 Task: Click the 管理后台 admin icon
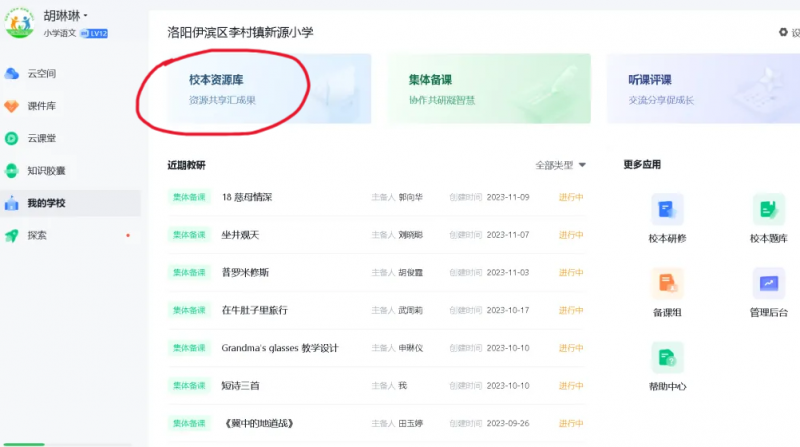point(768,284)
